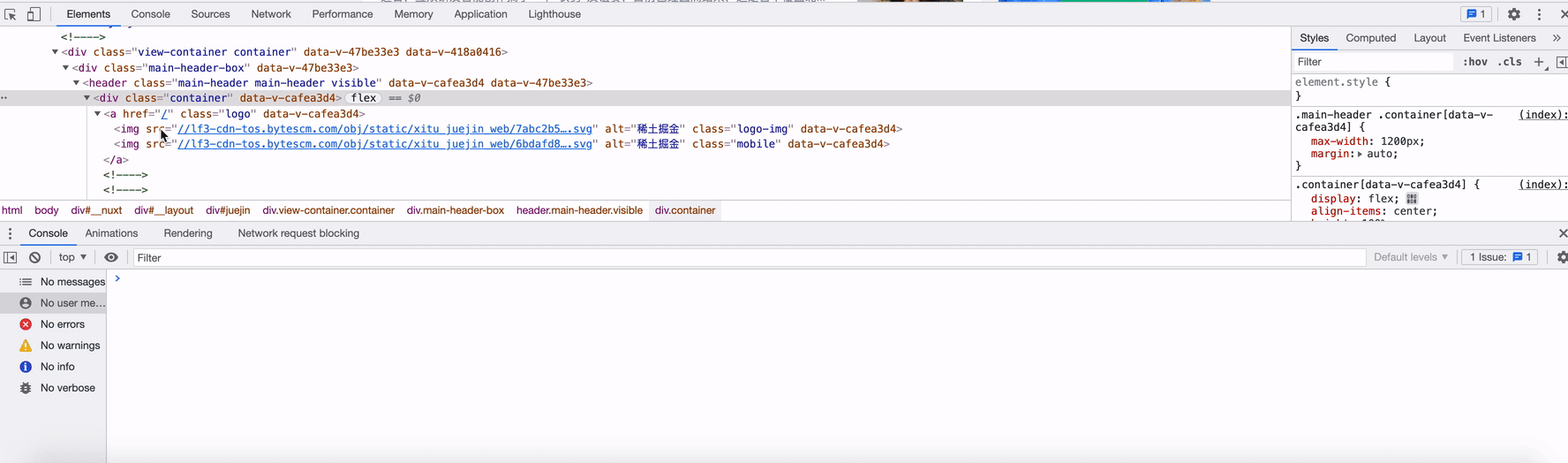This screenshot has width=1568, height=463.
Task: Clear the console icon
Action: click(x=34, y=257)
